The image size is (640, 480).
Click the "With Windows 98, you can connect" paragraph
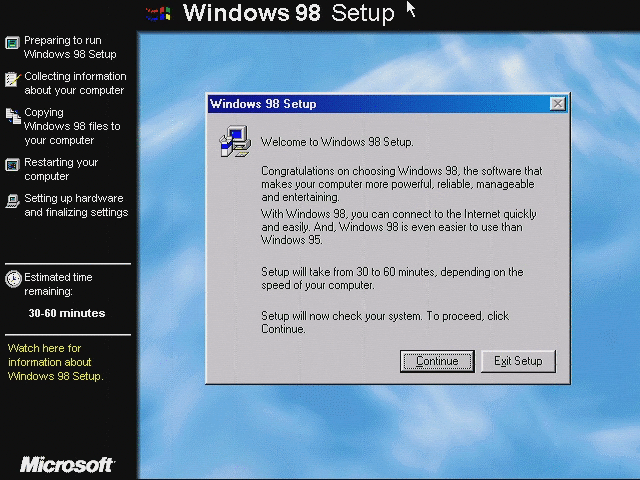click(399, 227)
